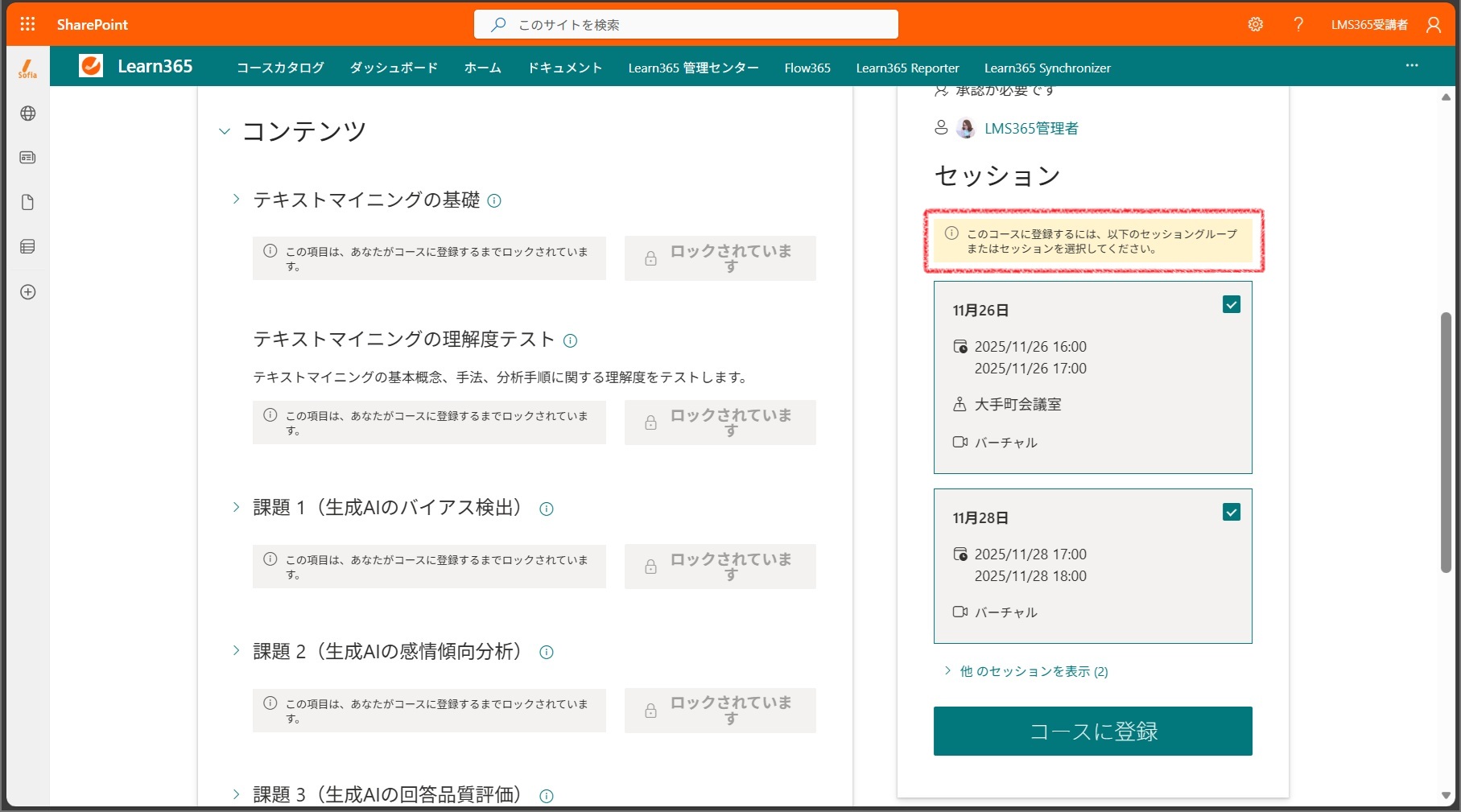Open the SharePoint app launcher grid
This screenshot has width=1461, height=812.
(27, 24)
